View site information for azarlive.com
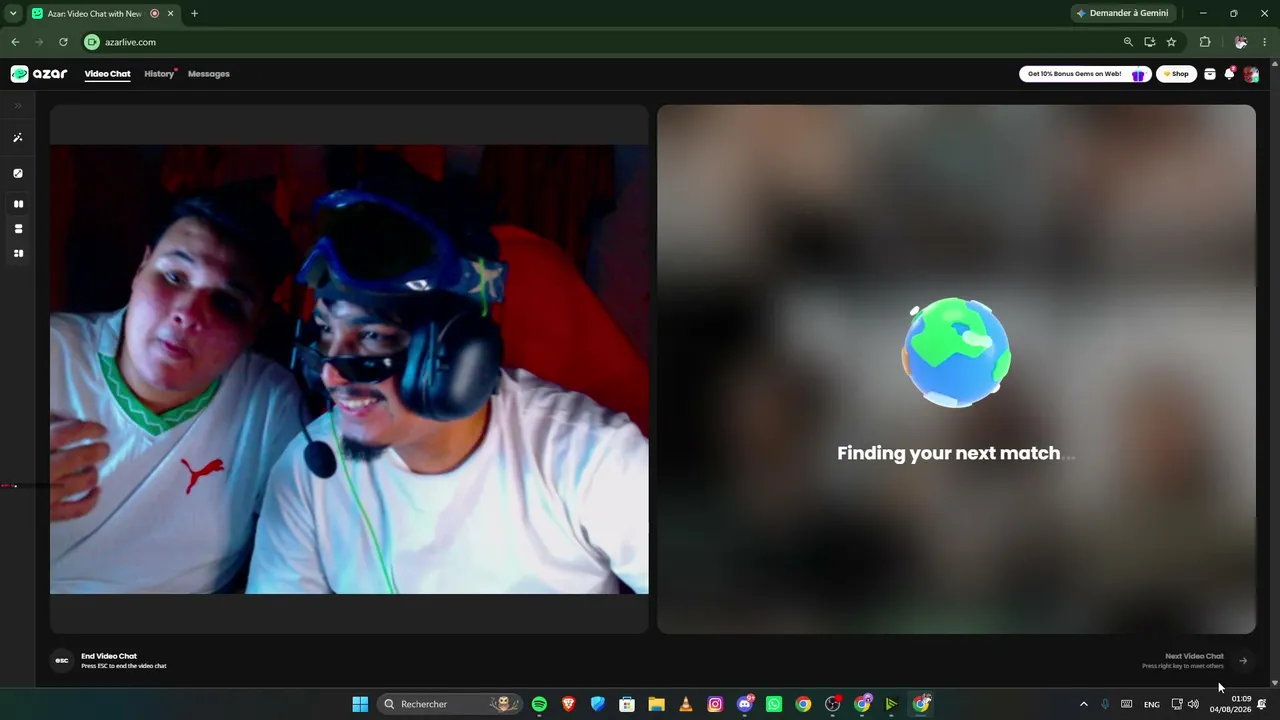The width and height of the screenshot is (1280, 720). [x=92, y=42]
